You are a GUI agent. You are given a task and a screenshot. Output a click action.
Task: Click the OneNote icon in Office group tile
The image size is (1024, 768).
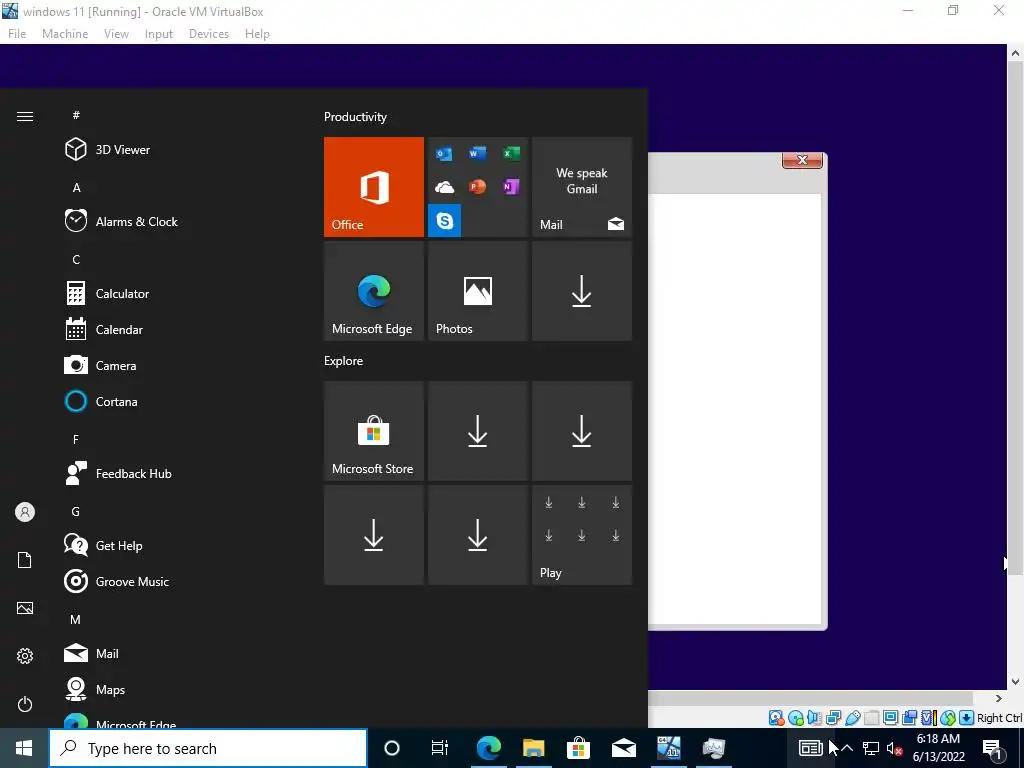tap(511, 187)
